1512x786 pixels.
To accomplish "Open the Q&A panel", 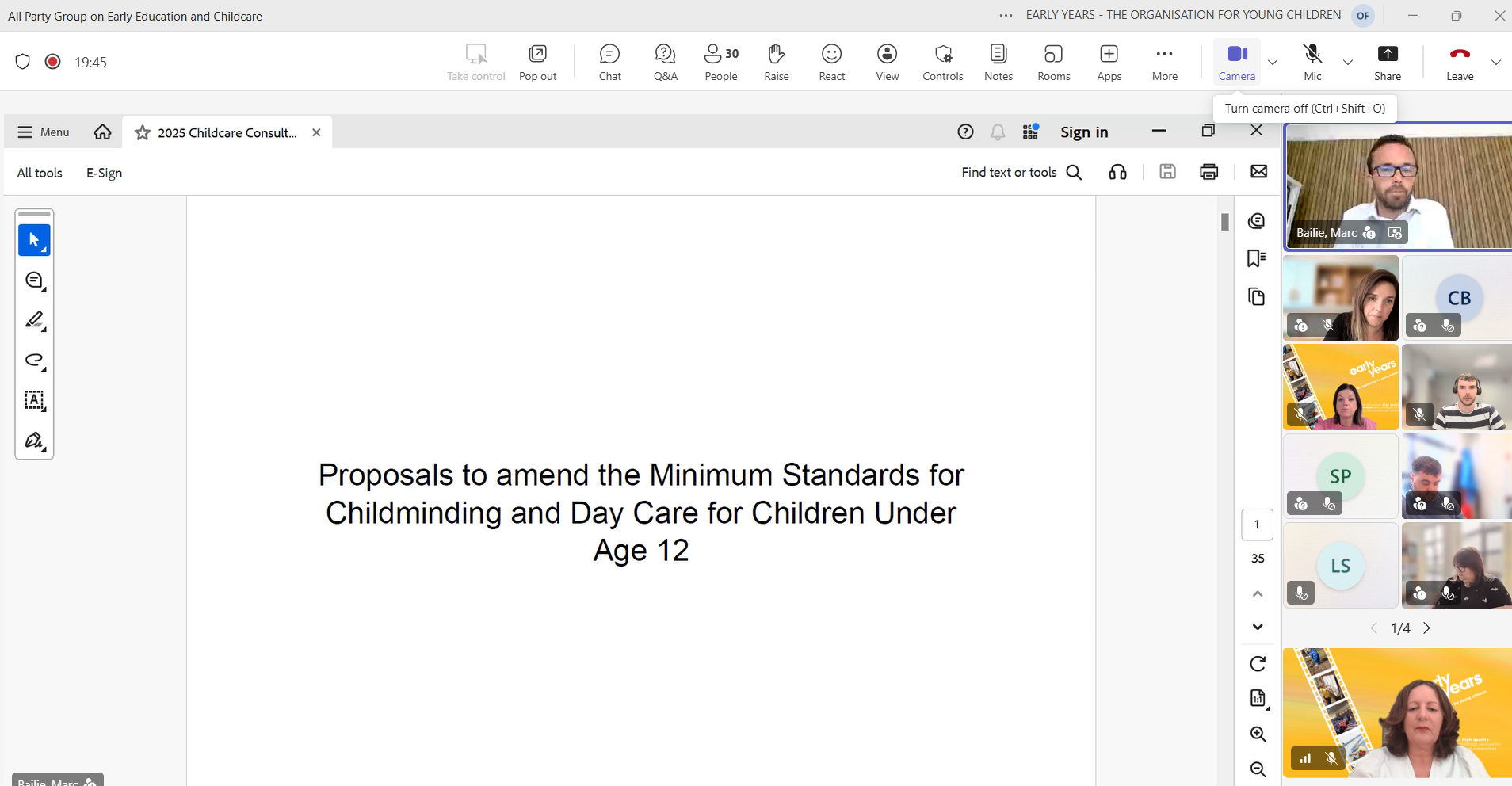I will pos(665,63).
